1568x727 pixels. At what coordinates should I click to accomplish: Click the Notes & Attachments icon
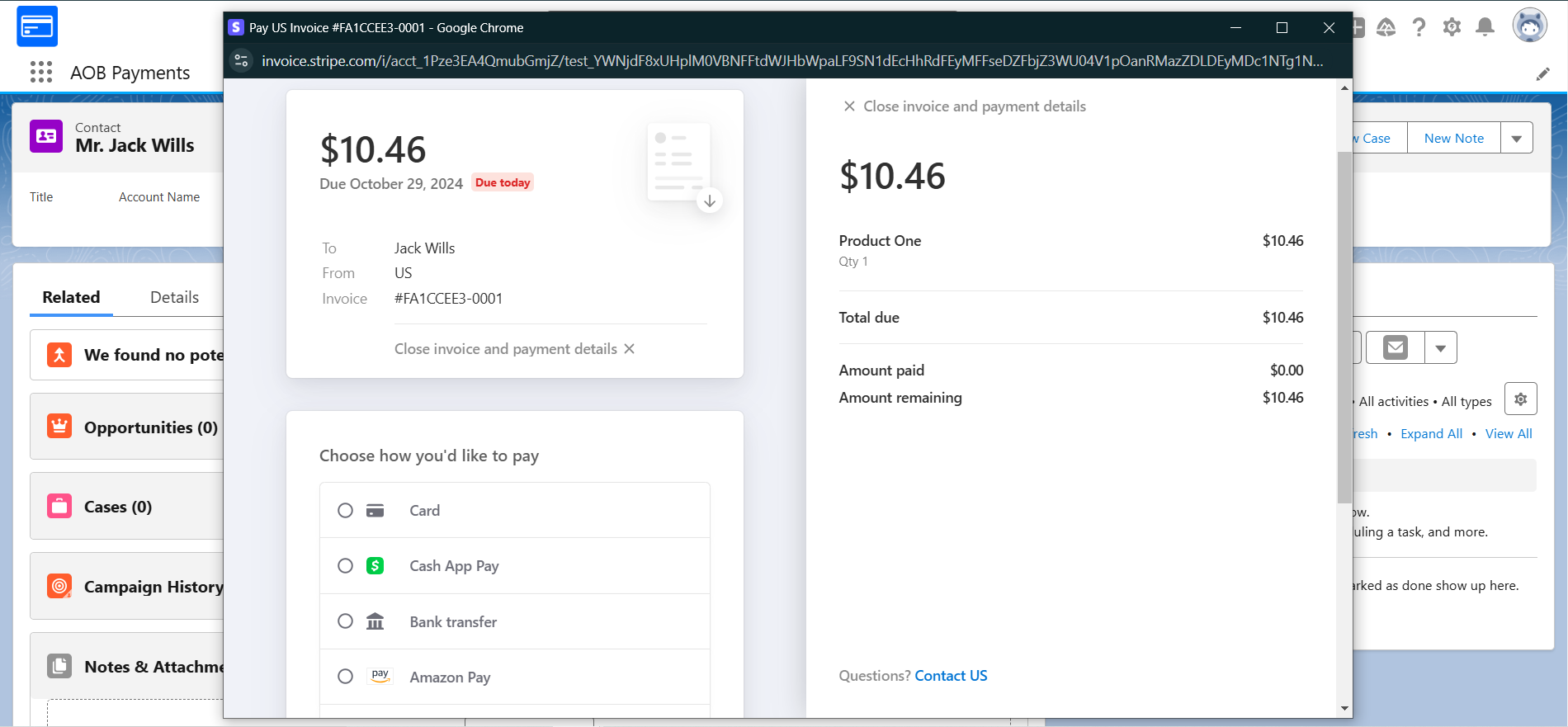point(59,666)
